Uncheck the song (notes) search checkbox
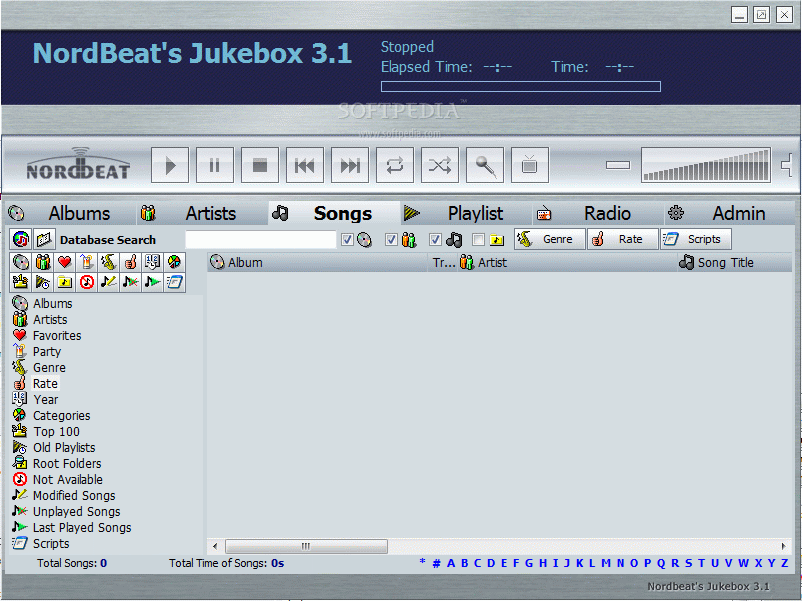 [x=435, y=239]
